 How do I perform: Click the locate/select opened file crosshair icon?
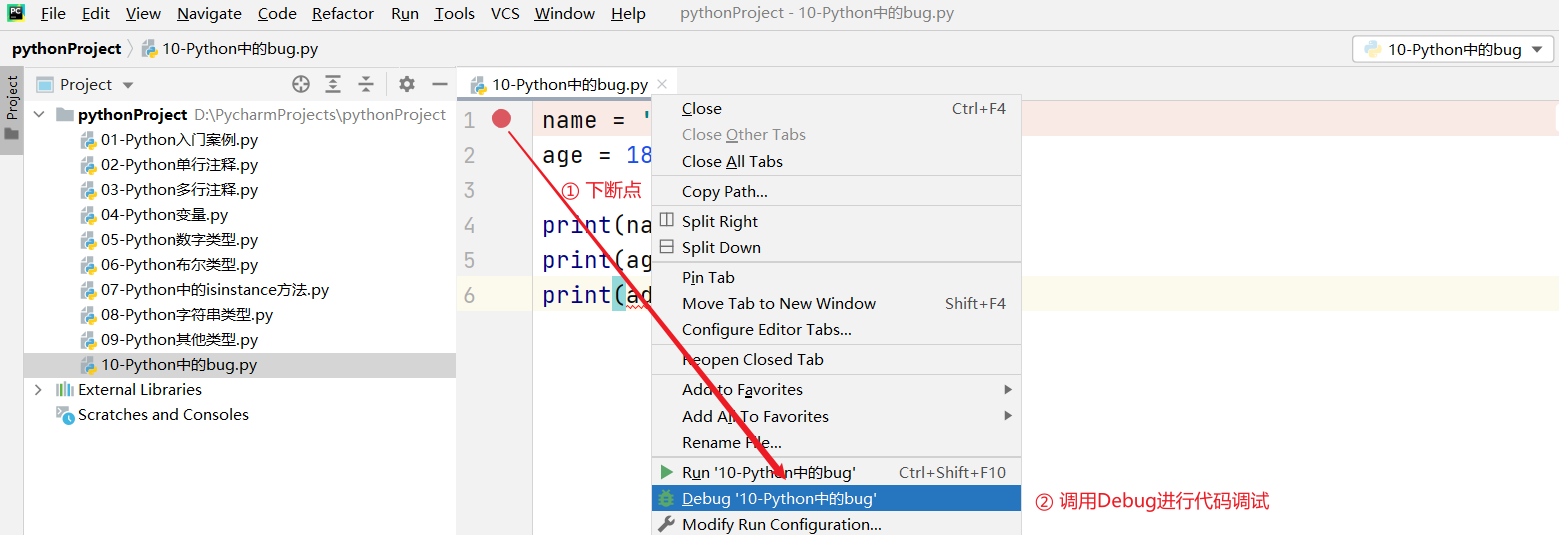point(301,84)
